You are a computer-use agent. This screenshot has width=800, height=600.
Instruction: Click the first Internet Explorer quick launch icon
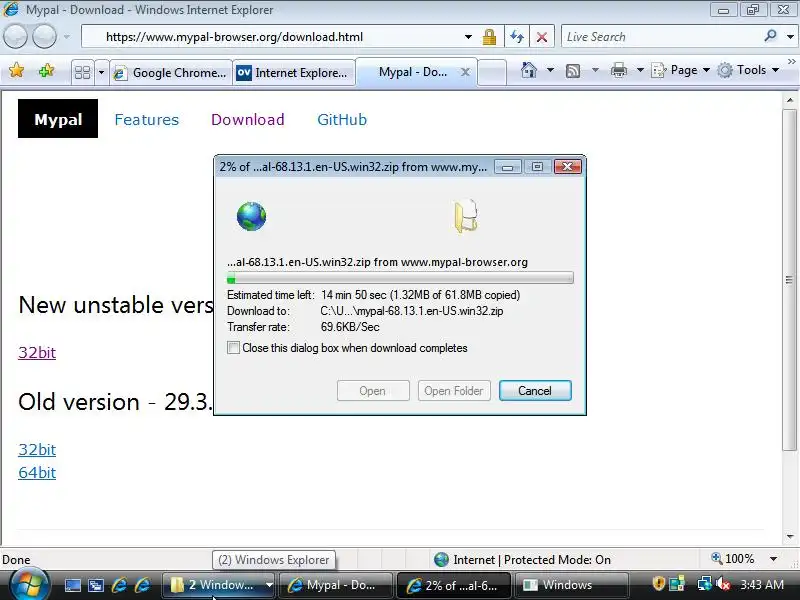[x=119, y=585]
